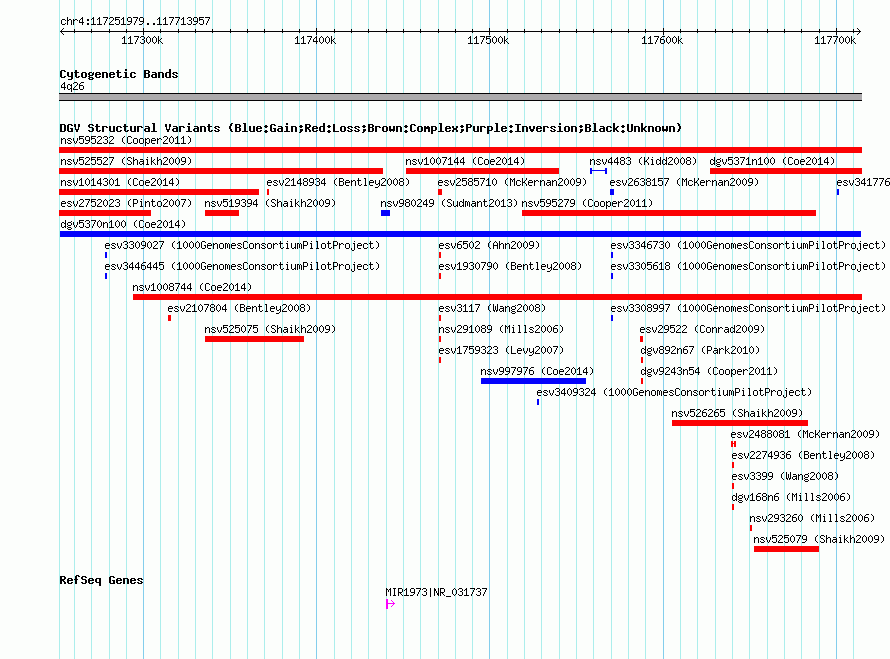The width and height of the screenshot is (890, 659).
Task: Click esv2638157 (McKernan2009) blue marker
Action: [612, 192]
